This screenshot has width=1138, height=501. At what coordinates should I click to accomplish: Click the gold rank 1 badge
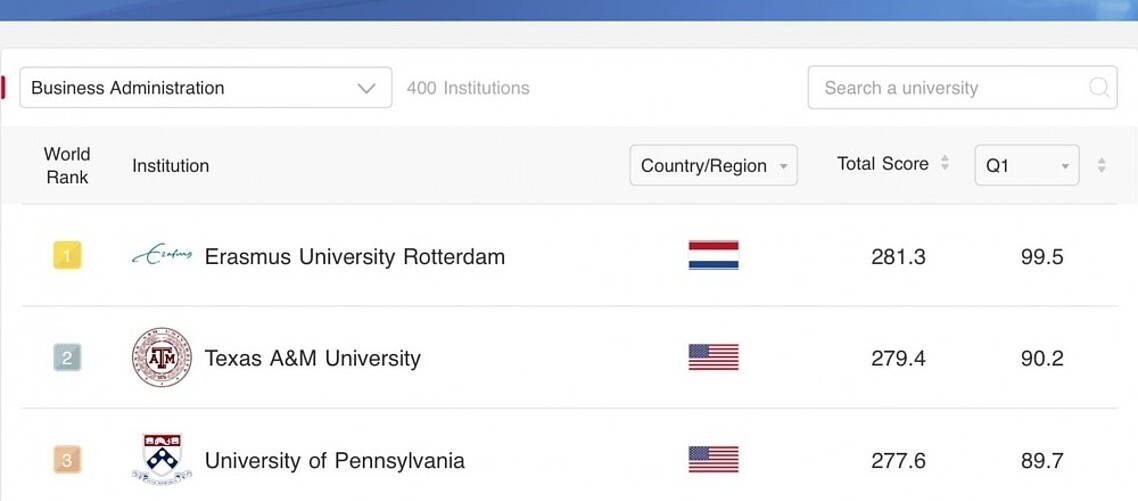pyautogui.click(x=67, y=256)
